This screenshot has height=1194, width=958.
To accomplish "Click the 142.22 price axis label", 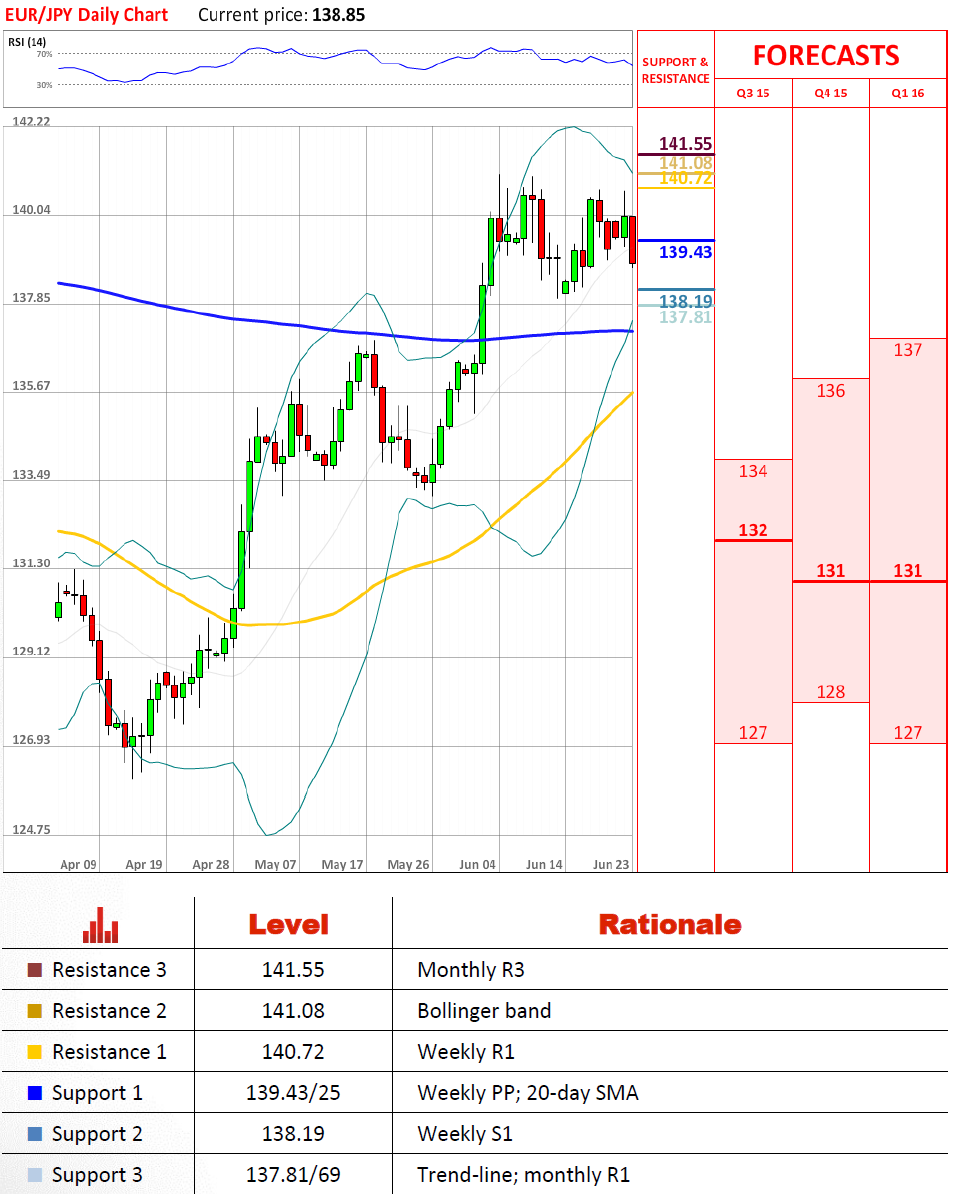I will [31, 122].
